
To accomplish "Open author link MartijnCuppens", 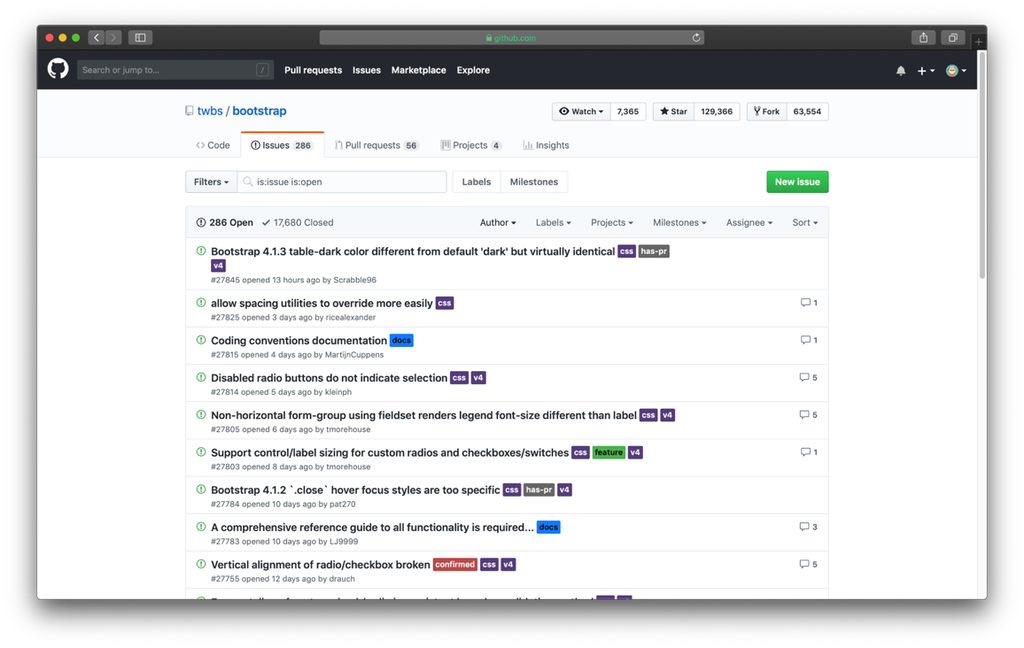I will point(354,355).
